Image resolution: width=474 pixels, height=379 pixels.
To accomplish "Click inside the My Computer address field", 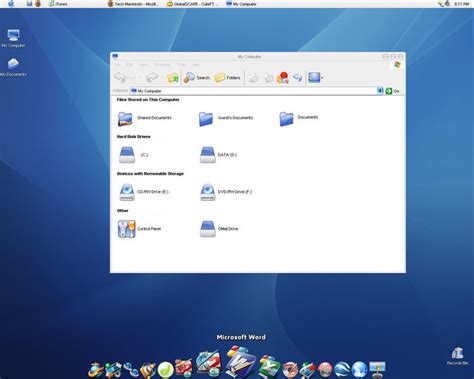I will 253,91.
